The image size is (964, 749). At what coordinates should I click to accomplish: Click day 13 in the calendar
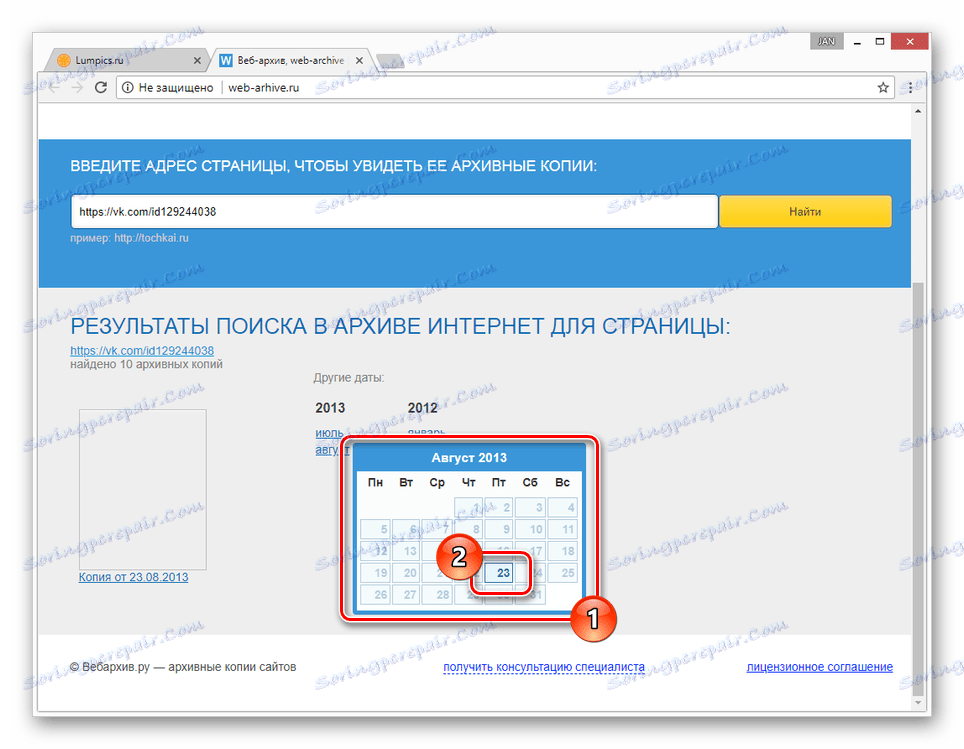406,550
